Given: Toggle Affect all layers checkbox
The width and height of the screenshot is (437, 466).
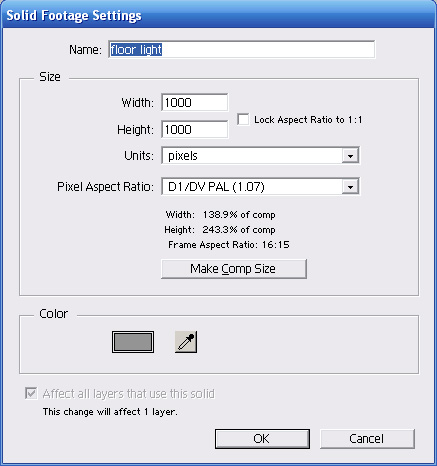Looking at the screenshot, I should tap(31, 393).
